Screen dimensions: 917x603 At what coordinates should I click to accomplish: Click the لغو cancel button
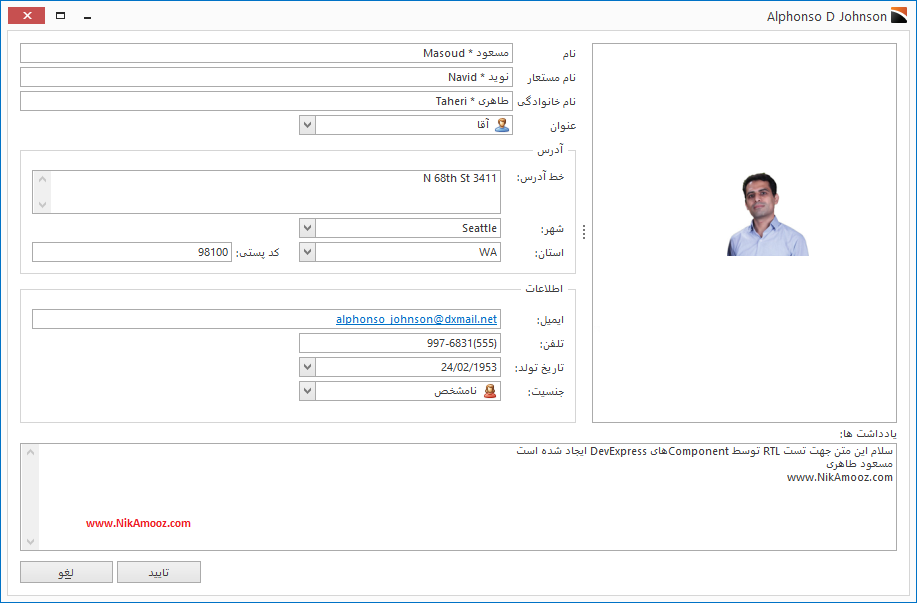click(x=66, y=572)
